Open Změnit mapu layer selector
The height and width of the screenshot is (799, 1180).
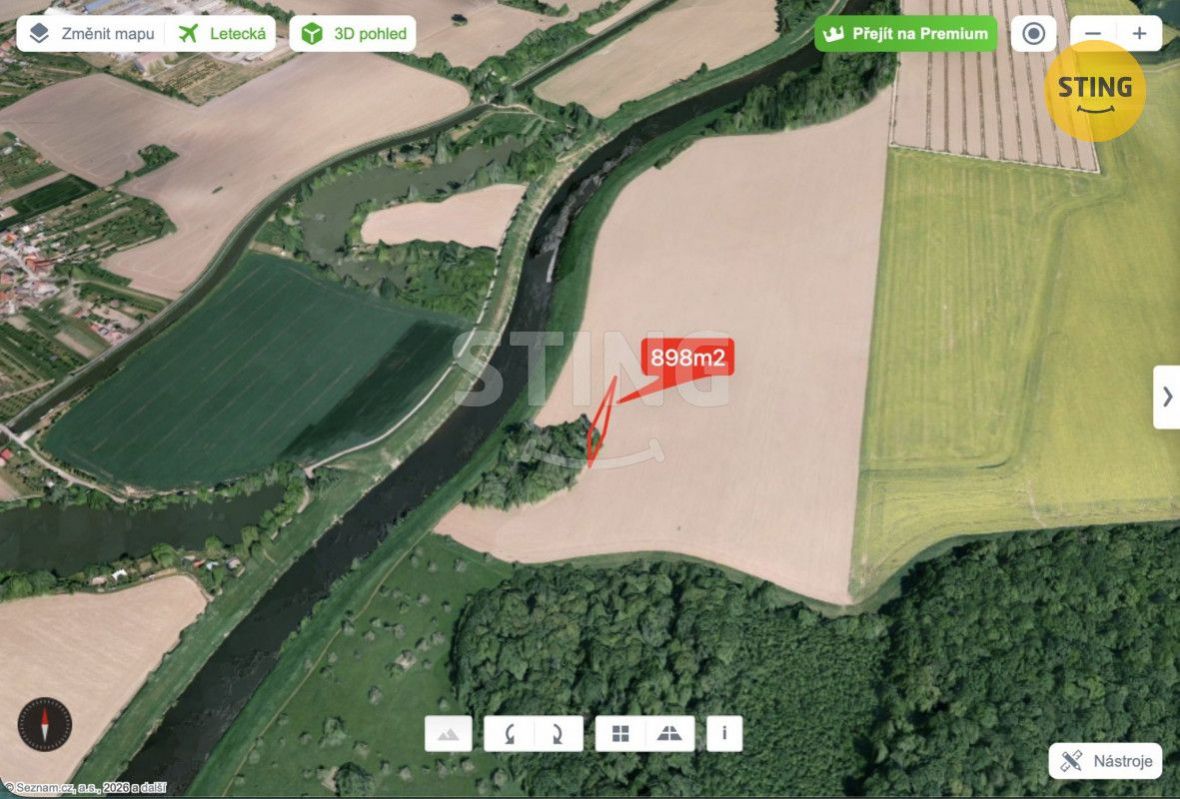click(x=93, y=34)
